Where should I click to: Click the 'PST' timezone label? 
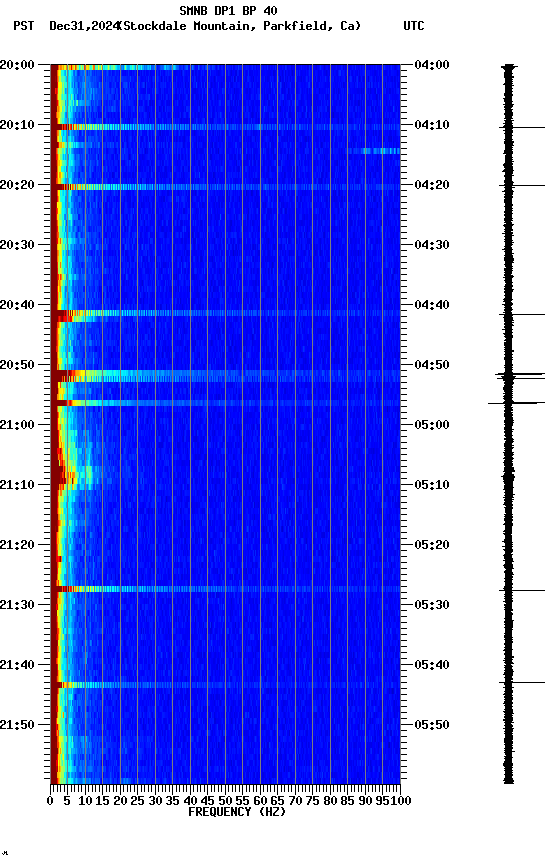tap(24, 26)
